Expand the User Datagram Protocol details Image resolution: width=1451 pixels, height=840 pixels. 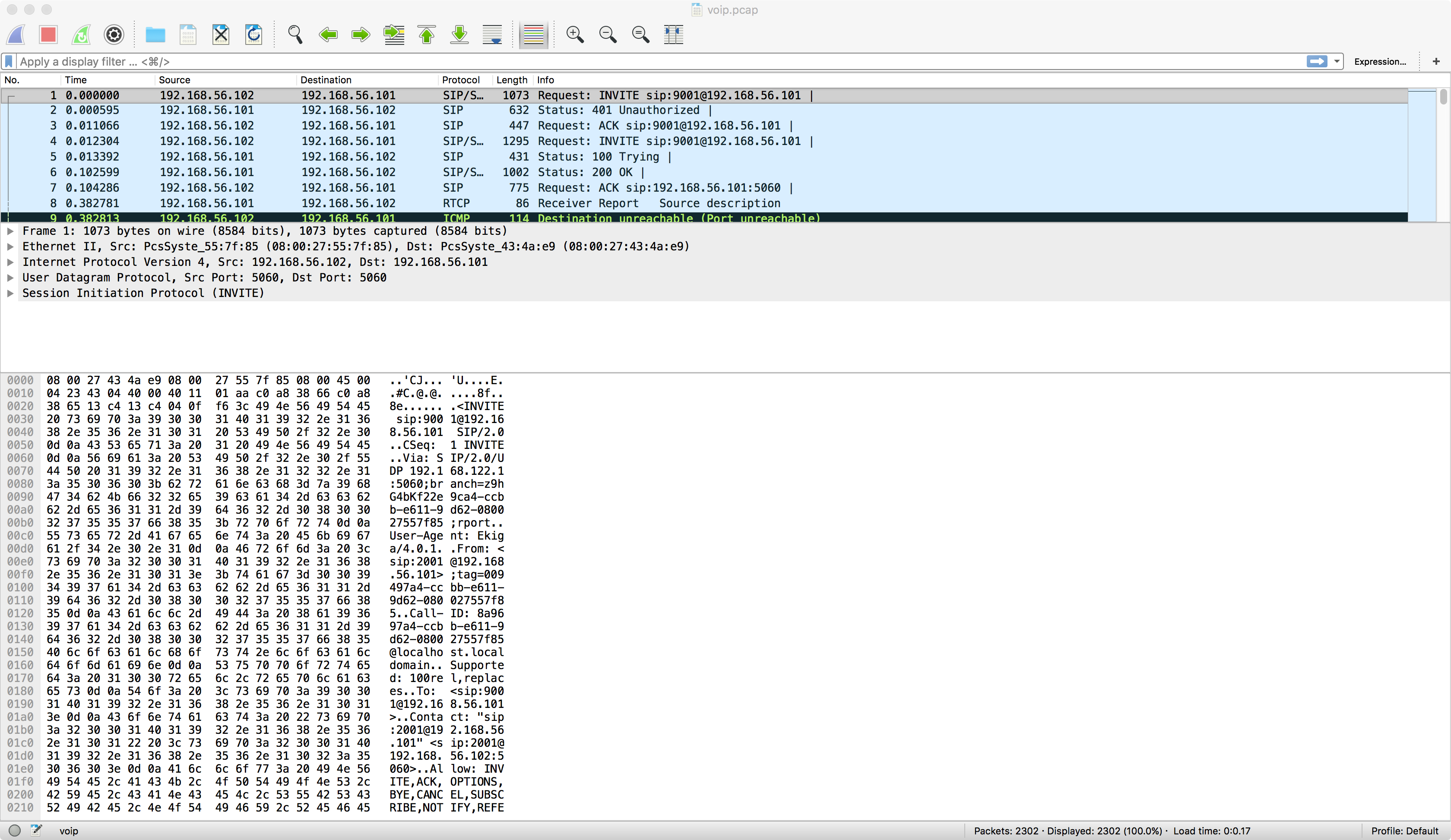pyautogui.click(x=10, y=278)
